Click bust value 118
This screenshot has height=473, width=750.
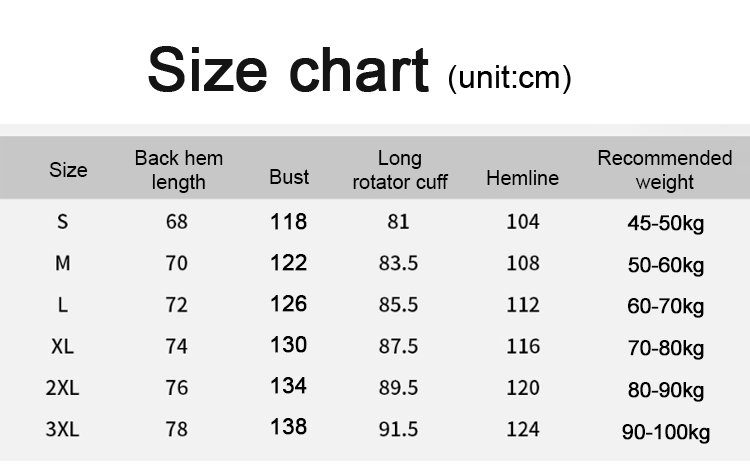click(x=288, y=221)
